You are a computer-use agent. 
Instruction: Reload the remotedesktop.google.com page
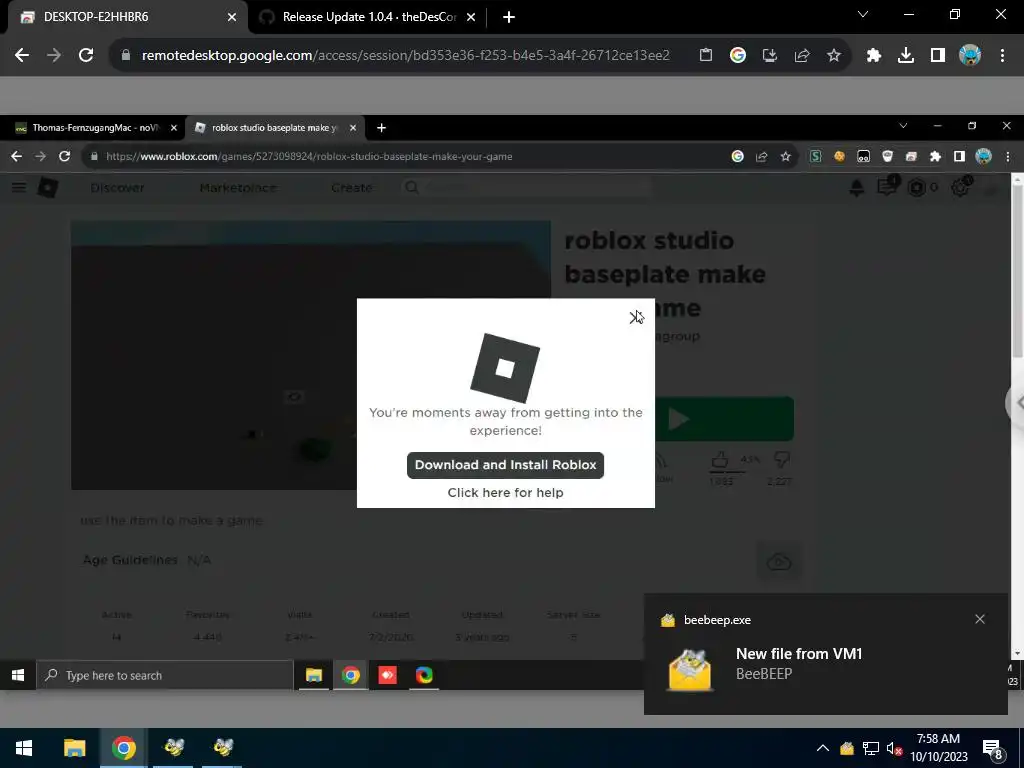pos(86,56)
